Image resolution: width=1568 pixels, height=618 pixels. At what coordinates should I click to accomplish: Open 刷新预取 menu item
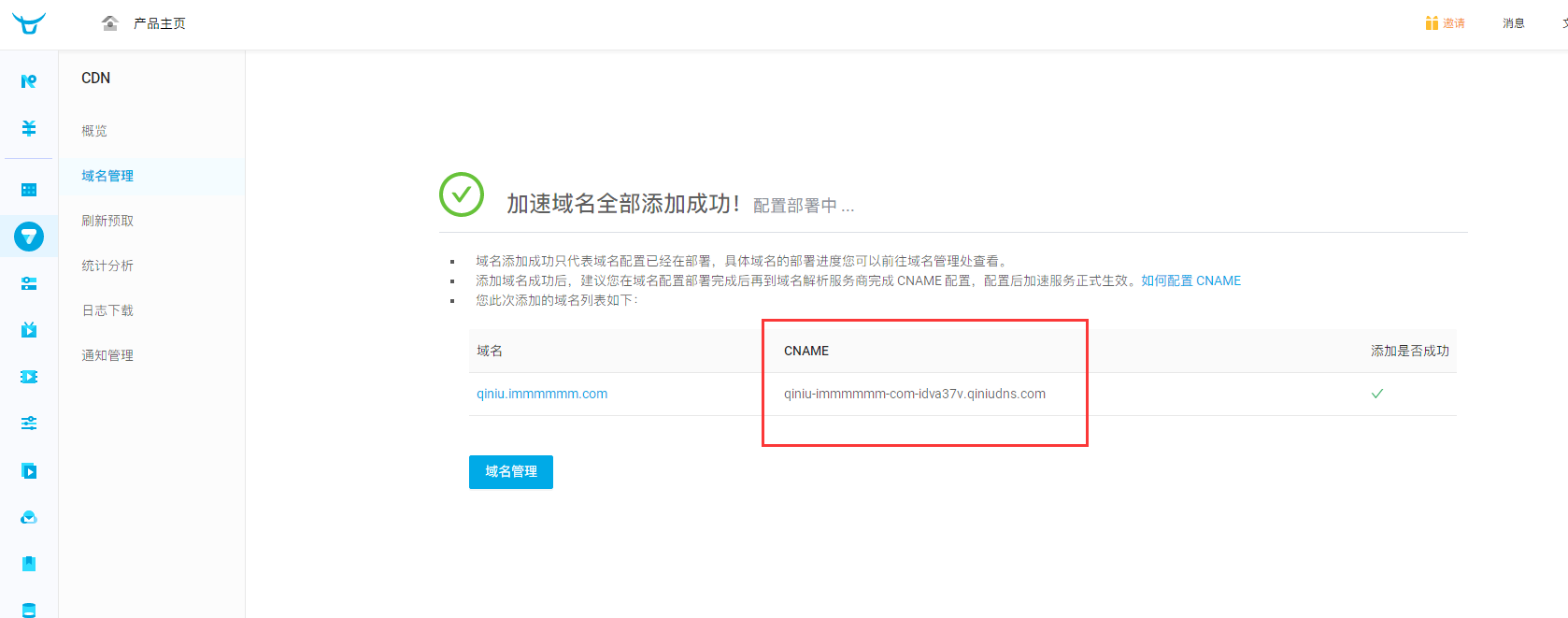[107, 221]
